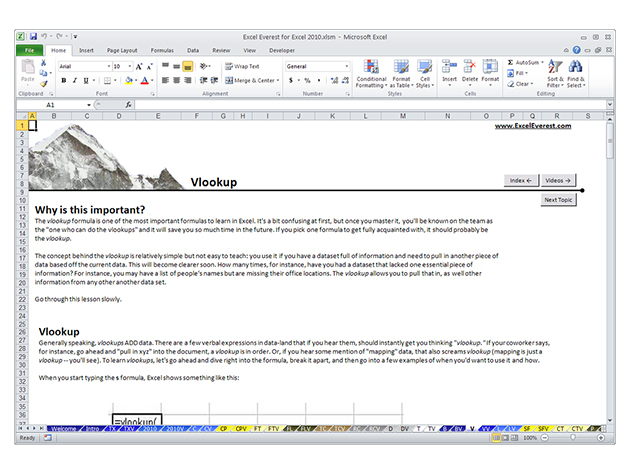
Task: Toggle Align Text Left
Action: [165, 80]
